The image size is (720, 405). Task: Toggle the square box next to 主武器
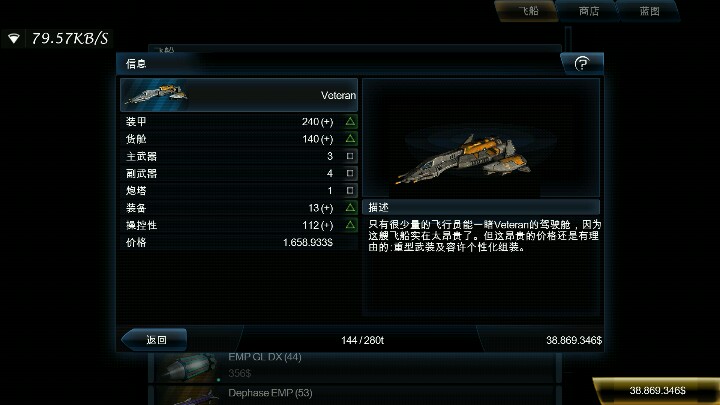coord(350,156)
